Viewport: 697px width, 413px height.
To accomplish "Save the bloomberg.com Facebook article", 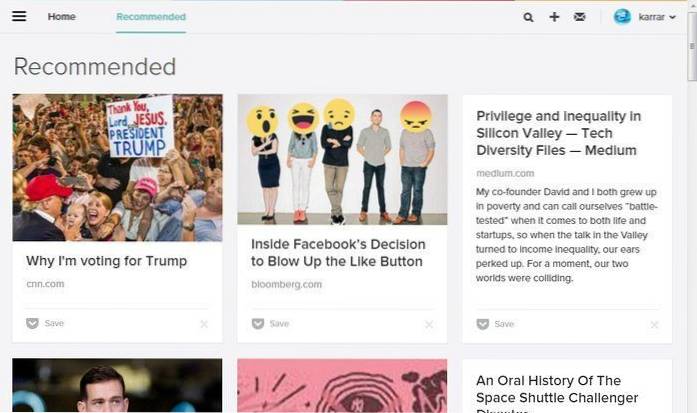I will [271, 324].
